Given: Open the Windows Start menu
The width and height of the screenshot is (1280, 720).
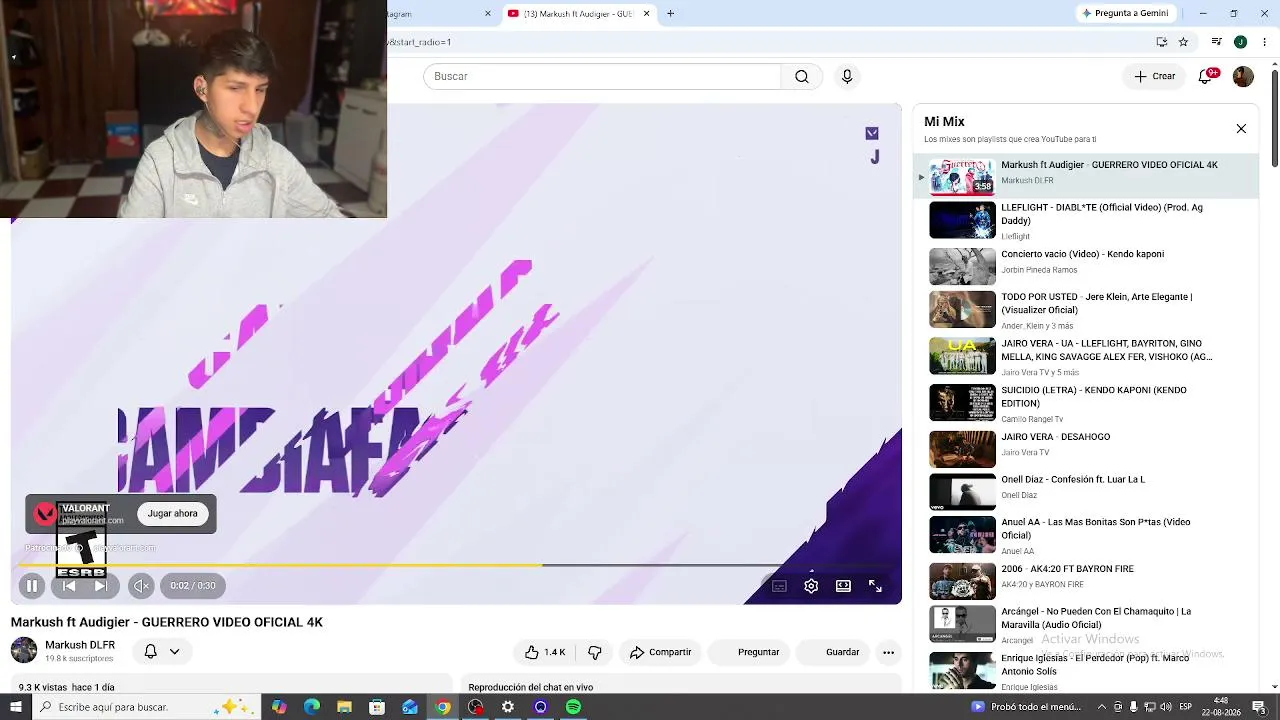Looking at the screenshot, I should pos(15,707).
